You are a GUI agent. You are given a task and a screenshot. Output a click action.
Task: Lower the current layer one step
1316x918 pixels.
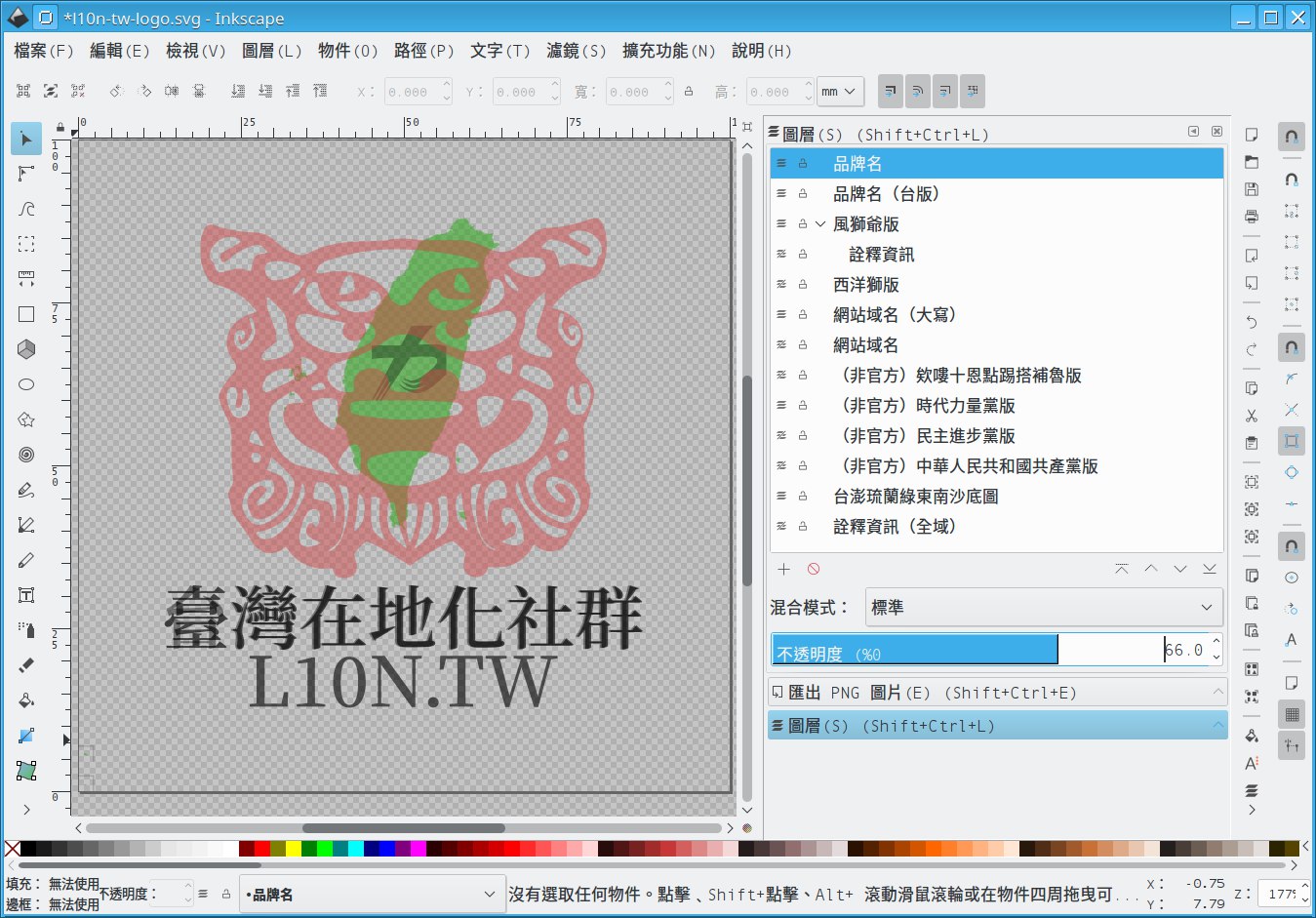(x=1180, y=569)
